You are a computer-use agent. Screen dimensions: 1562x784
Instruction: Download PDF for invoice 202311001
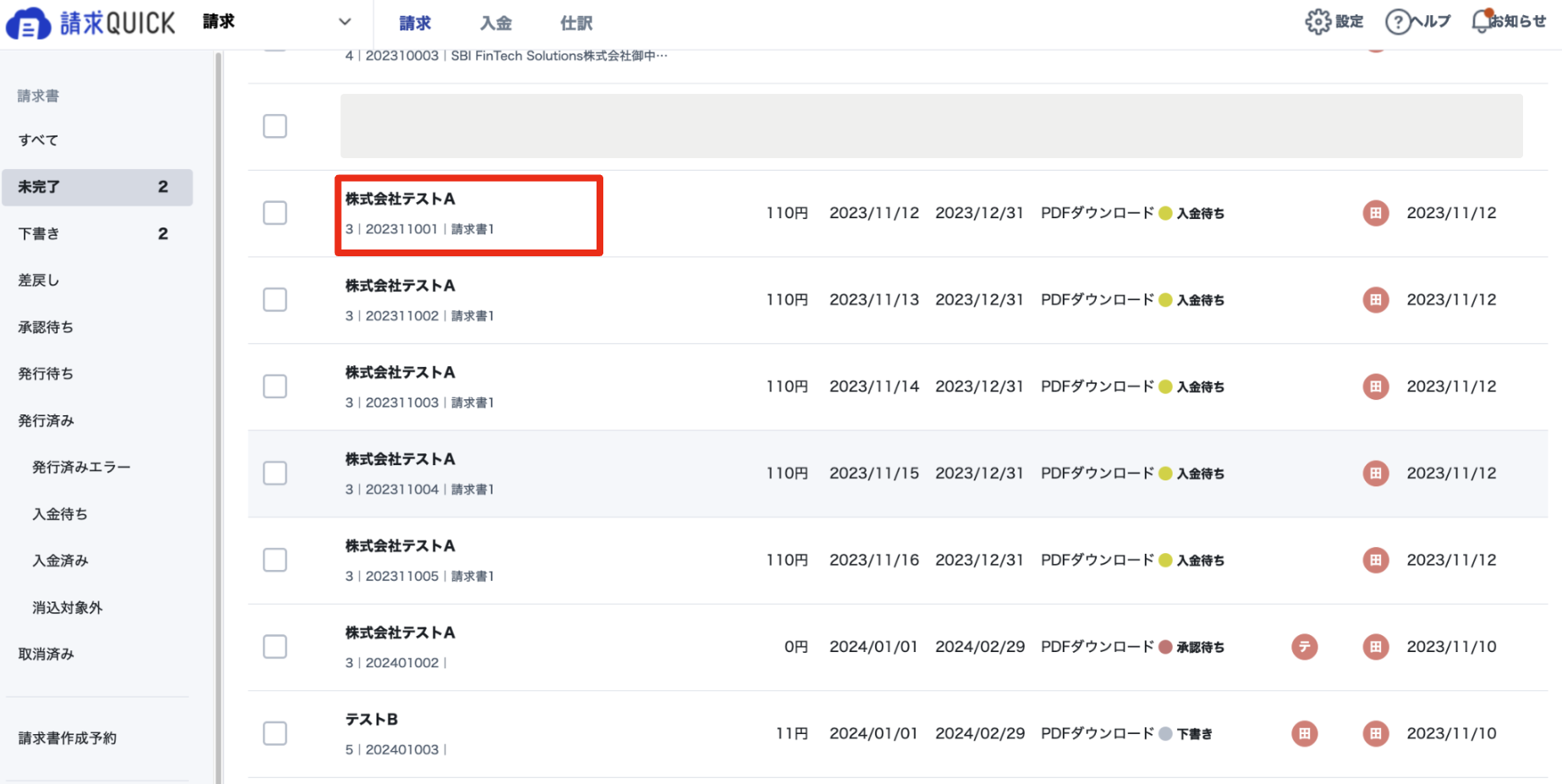[1097, 213]
